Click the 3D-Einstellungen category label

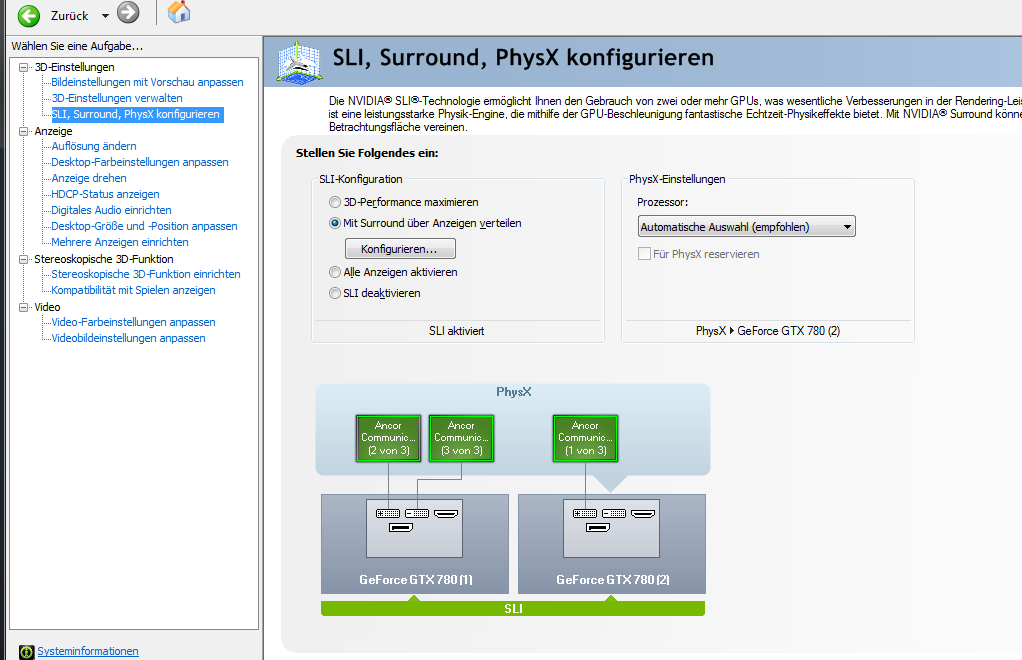tap(74, 67)
